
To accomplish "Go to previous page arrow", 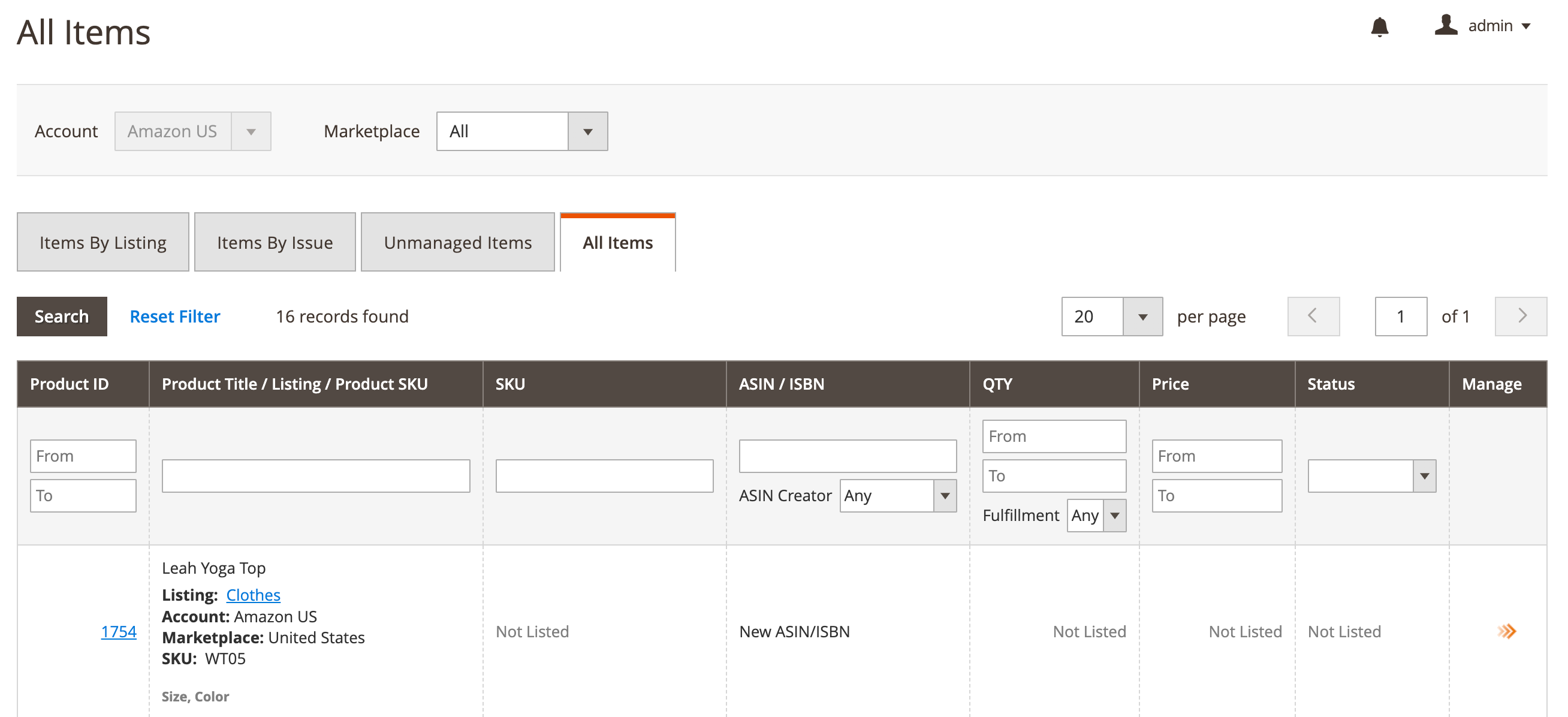I will [1313, 317].
